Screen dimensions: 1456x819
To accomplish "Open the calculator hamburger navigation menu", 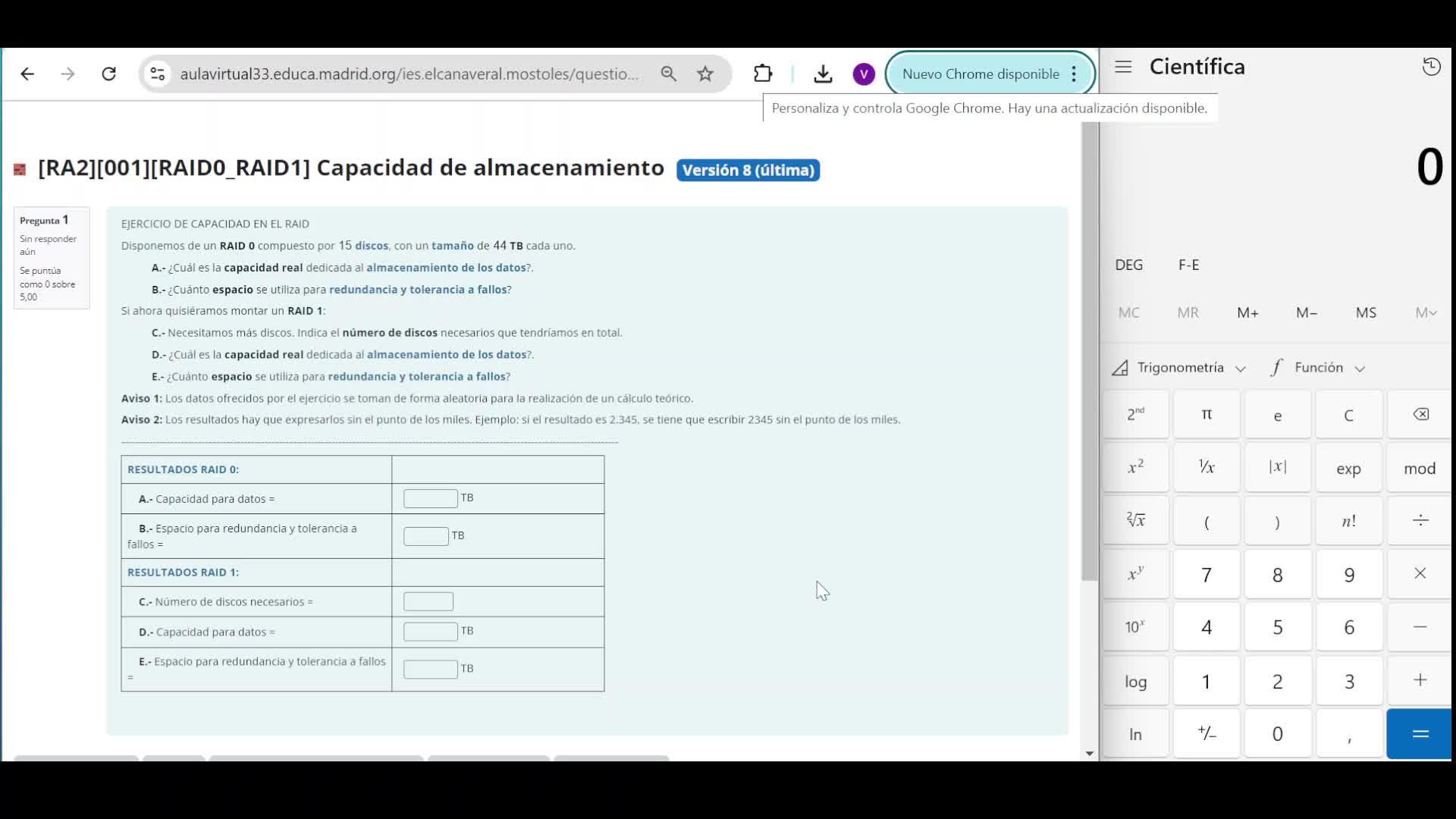I will pyautogui.click(x=1123, y=67).
